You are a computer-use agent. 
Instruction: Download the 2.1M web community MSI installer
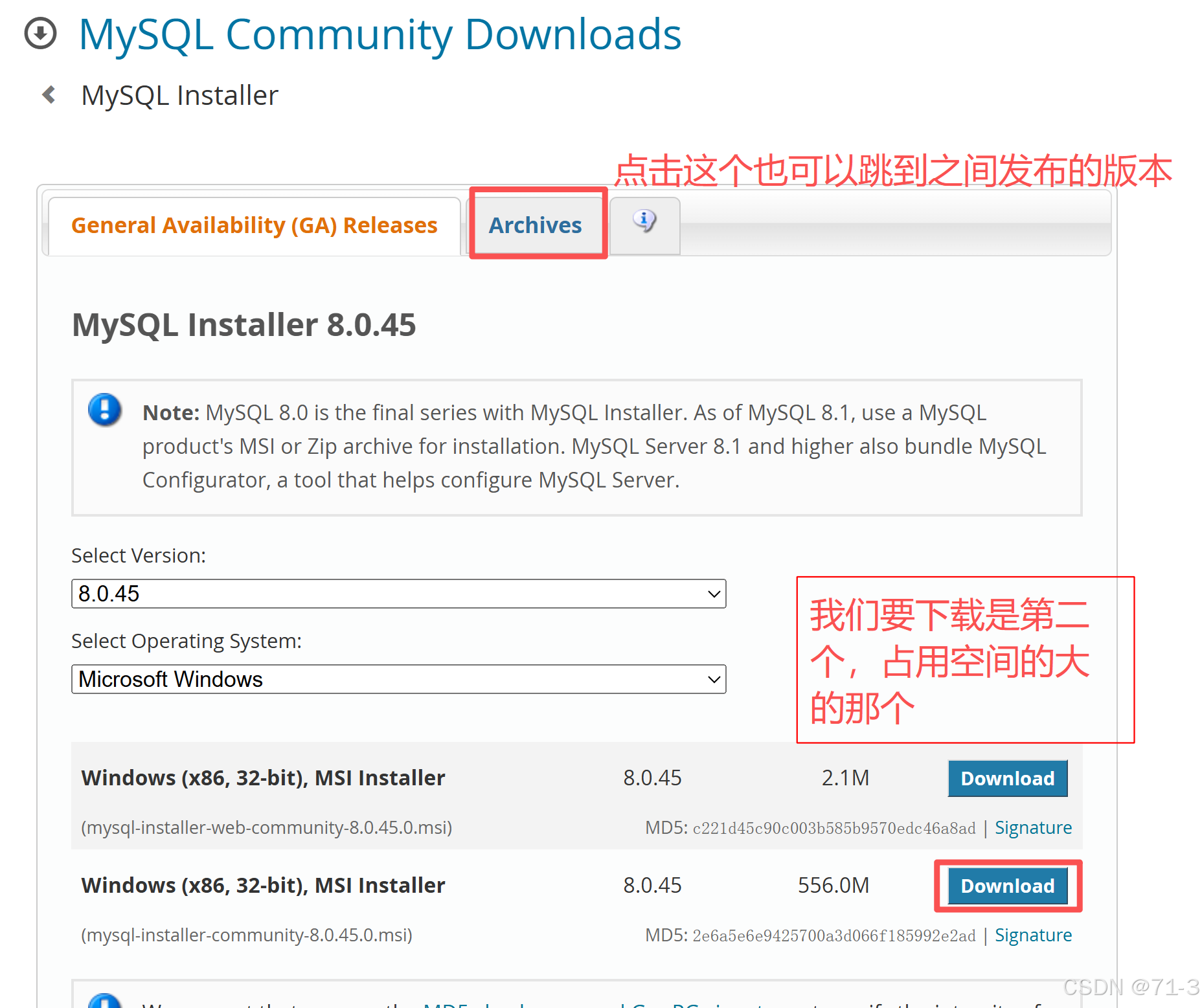(1008, 778)
